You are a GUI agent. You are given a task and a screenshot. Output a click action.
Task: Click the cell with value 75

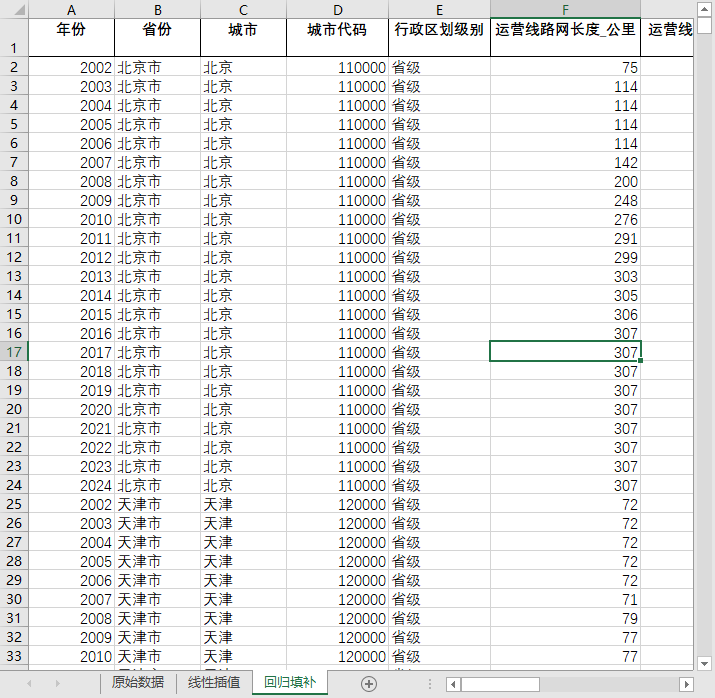565,67
